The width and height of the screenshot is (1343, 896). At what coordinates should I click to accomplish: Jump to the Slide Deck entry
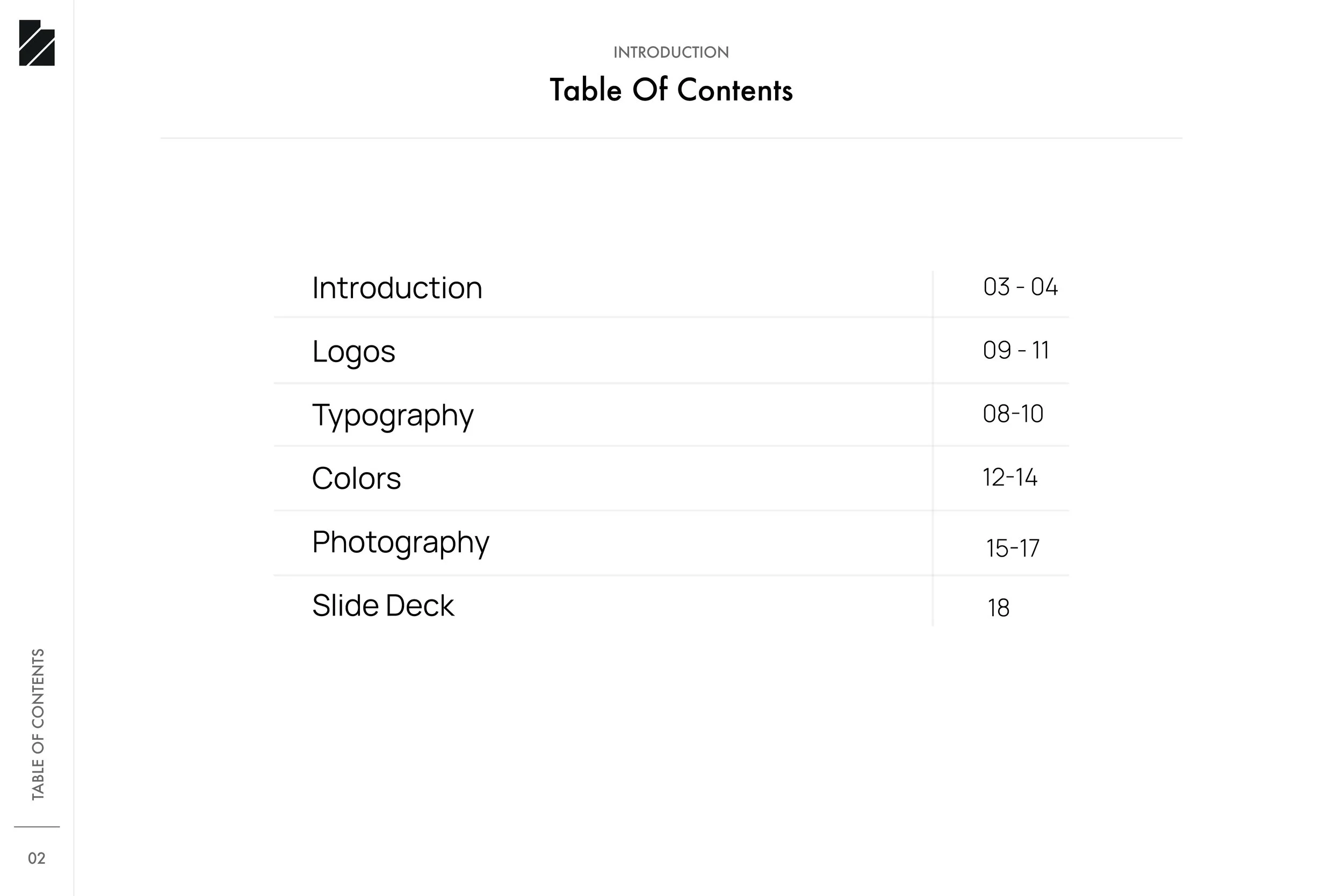pos(383,606)
